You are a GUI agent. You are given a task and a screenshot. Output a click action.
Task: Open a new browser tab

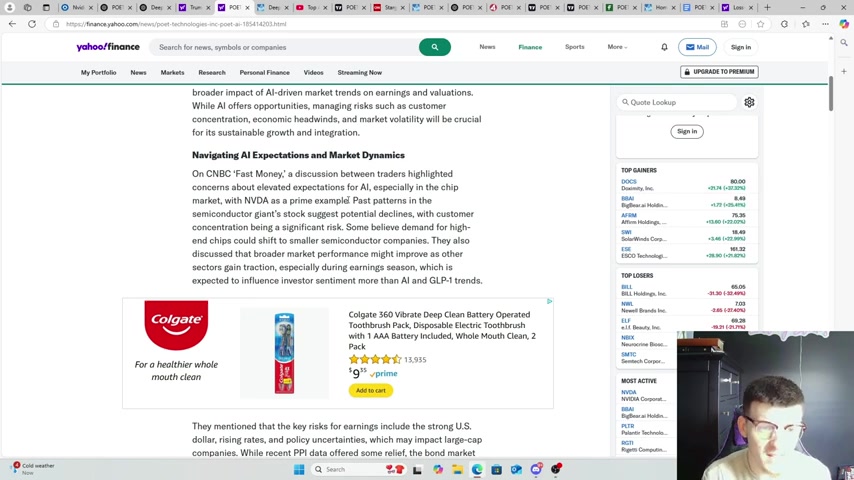(x=767, y=8)
